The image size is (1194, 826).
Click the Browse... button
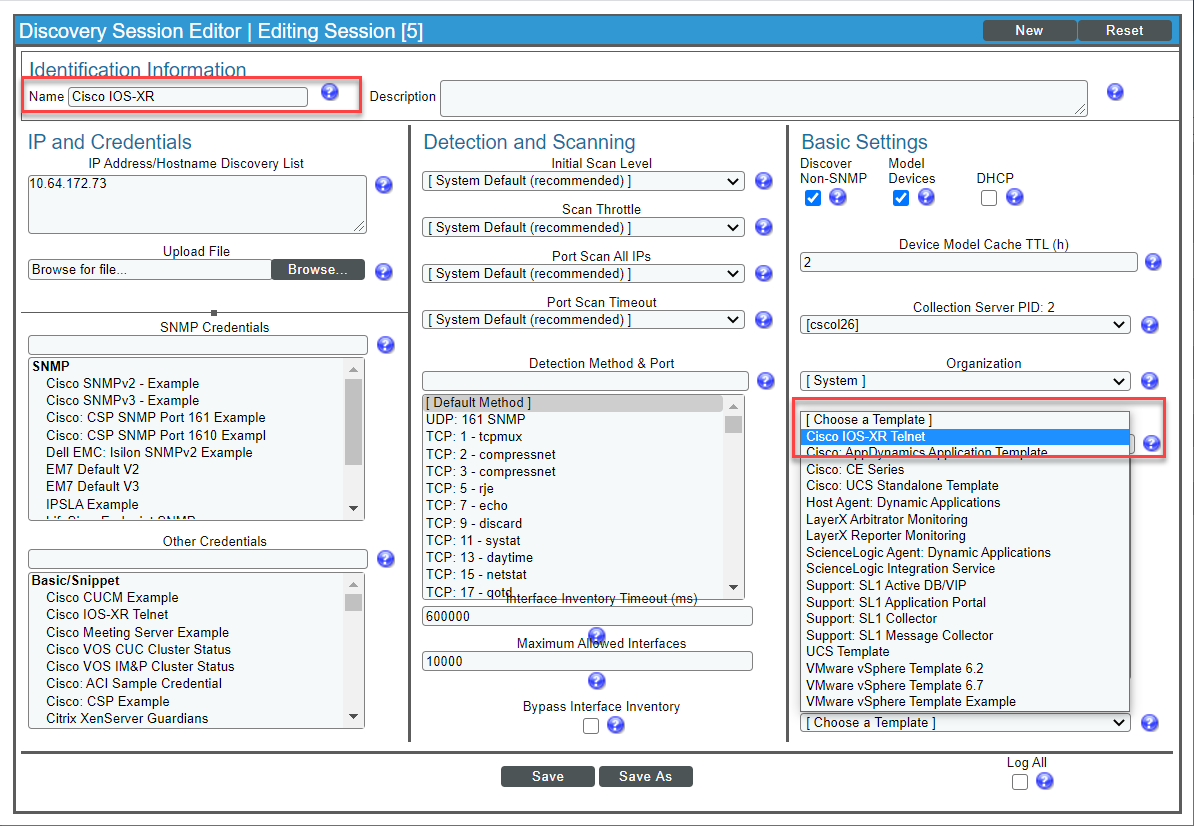[318, 269]
